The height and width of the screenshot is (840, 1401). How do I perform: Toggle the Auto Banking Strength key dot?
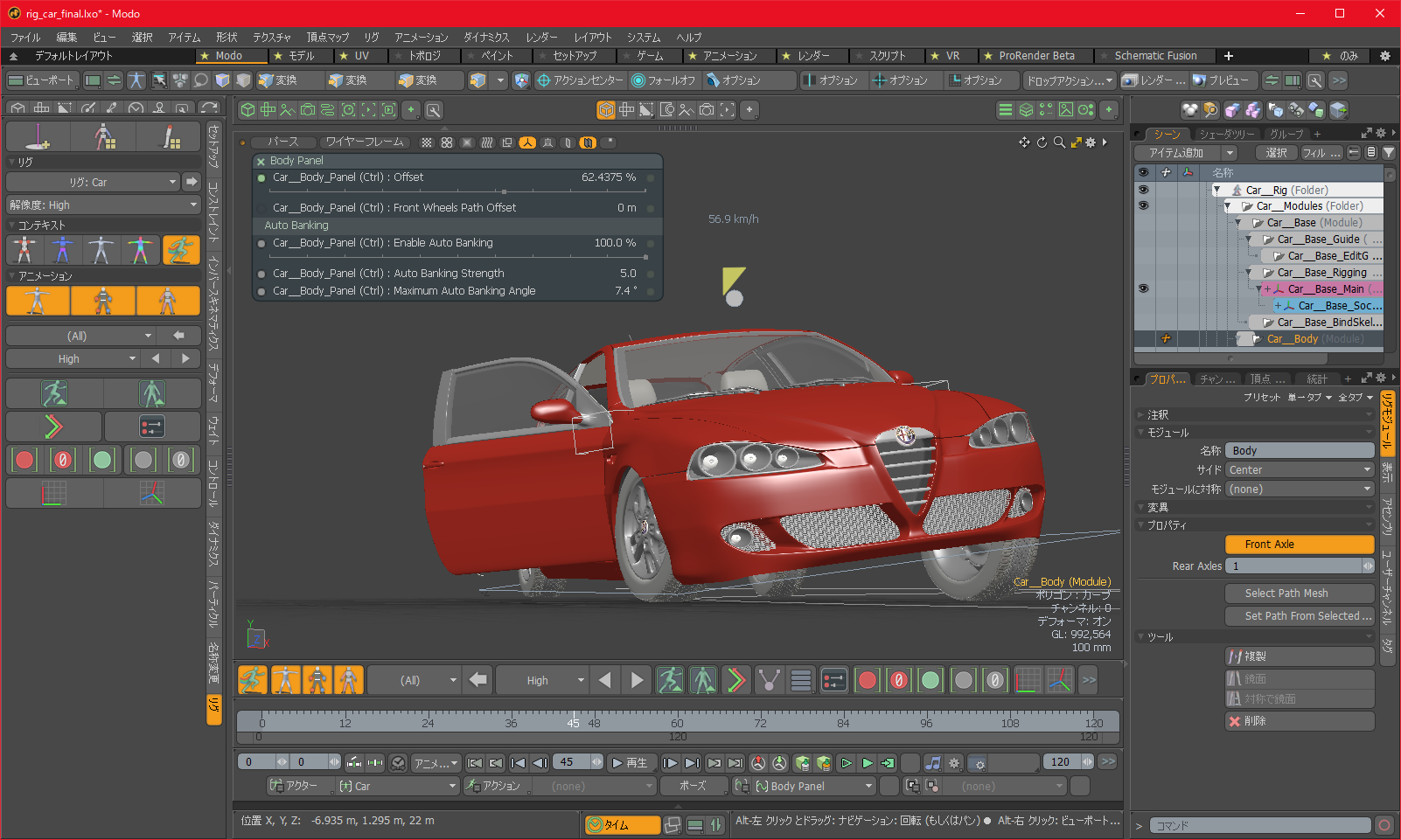(261, 274)
